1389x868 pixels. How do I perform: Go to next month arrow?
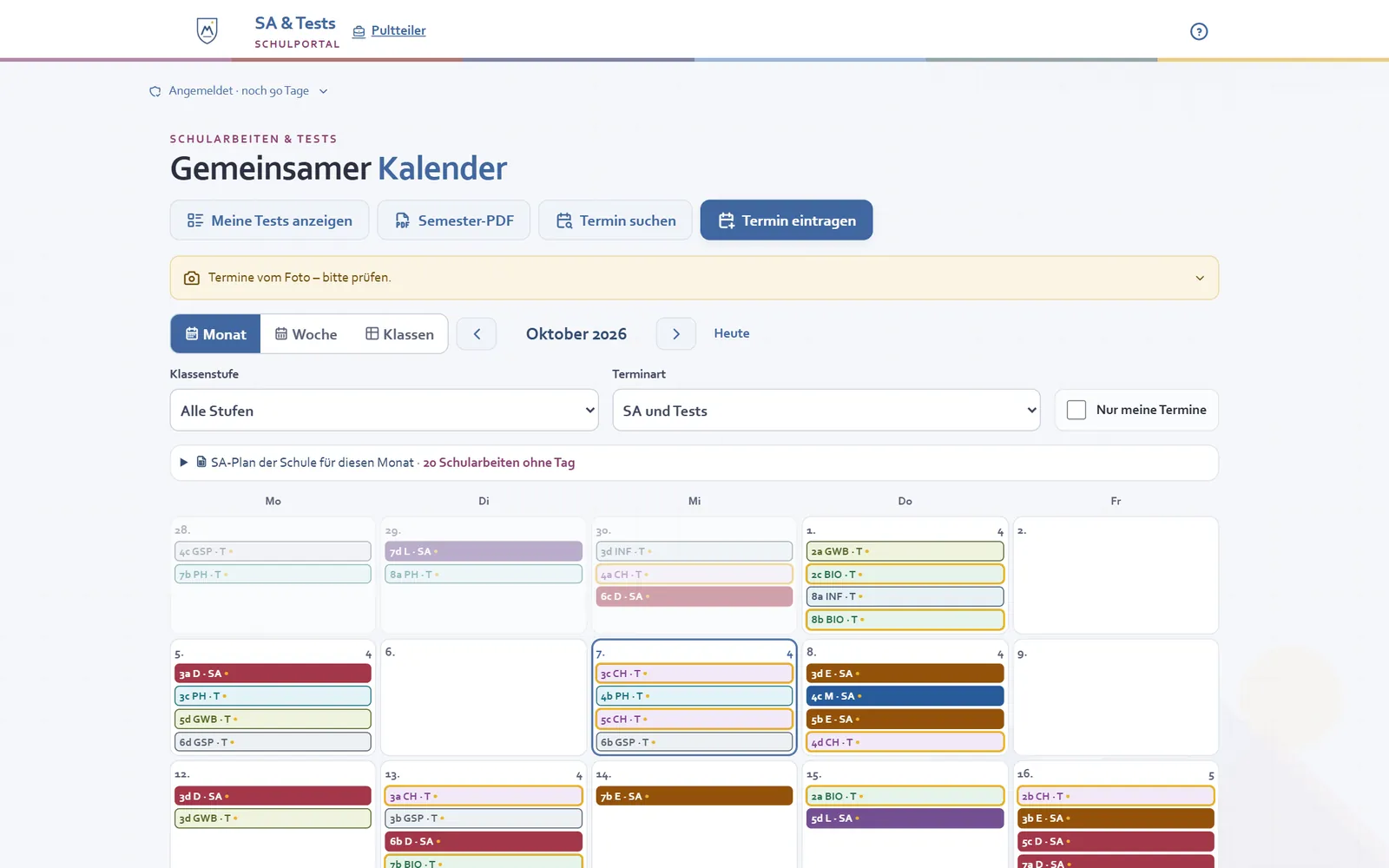[x=676, y=334]
